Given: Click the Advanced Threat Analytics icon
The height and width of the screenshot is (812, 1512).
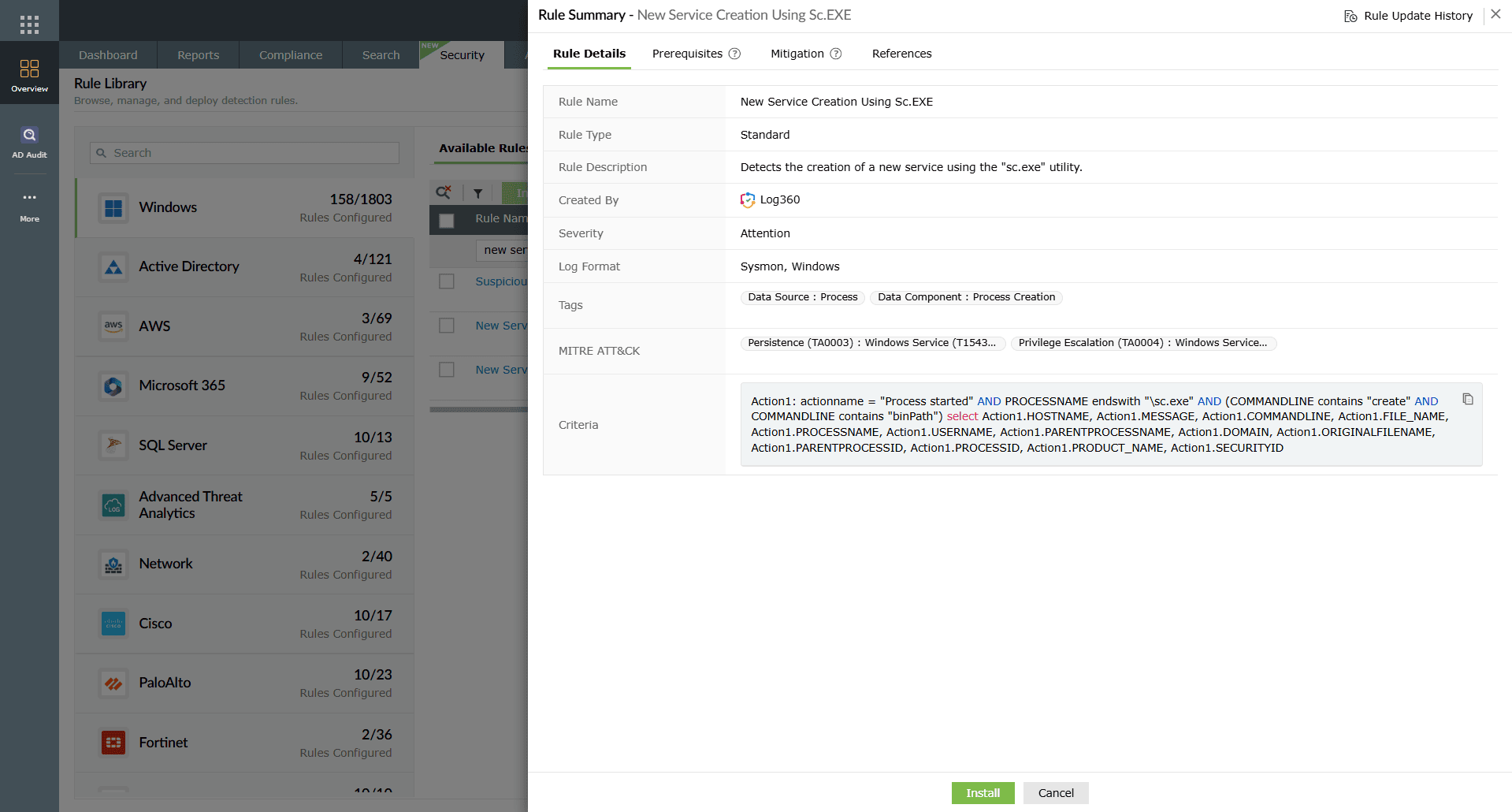Looking at the screenshot, I should [113, 505].
